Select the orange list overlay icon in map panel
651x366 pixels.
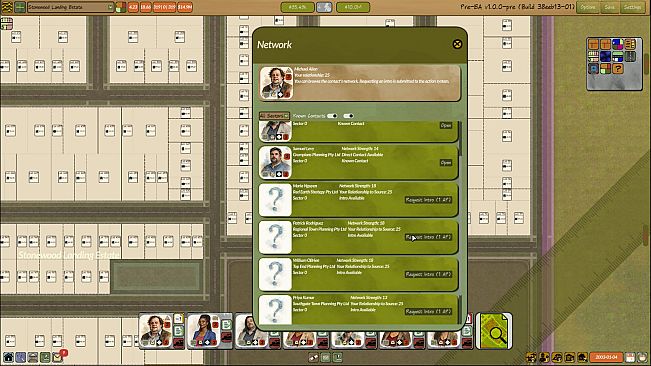pyautogui.click(x=630, y=44)
